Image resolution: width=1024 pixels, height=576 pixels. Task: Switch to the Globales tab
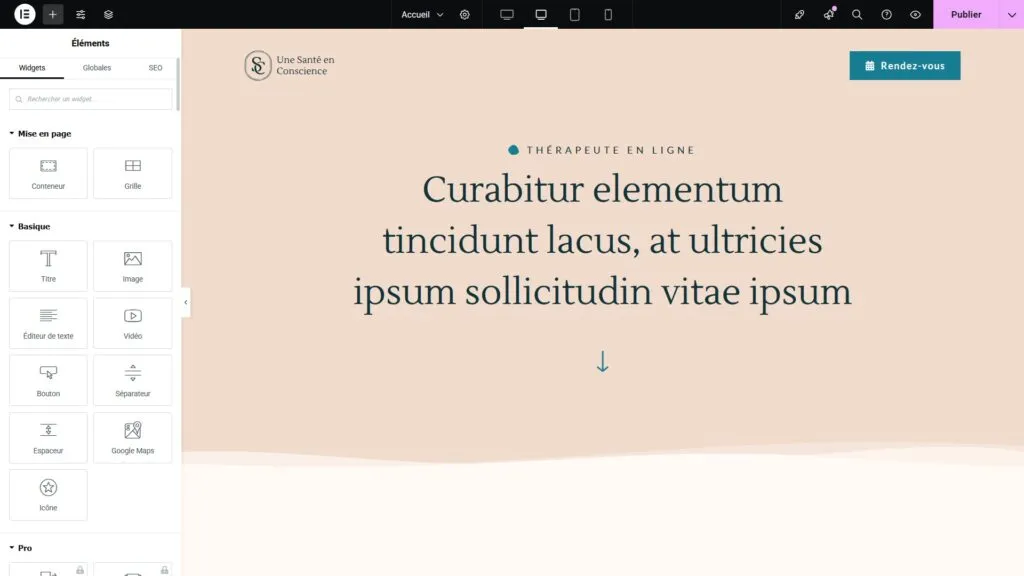click(x=95, y=67)
